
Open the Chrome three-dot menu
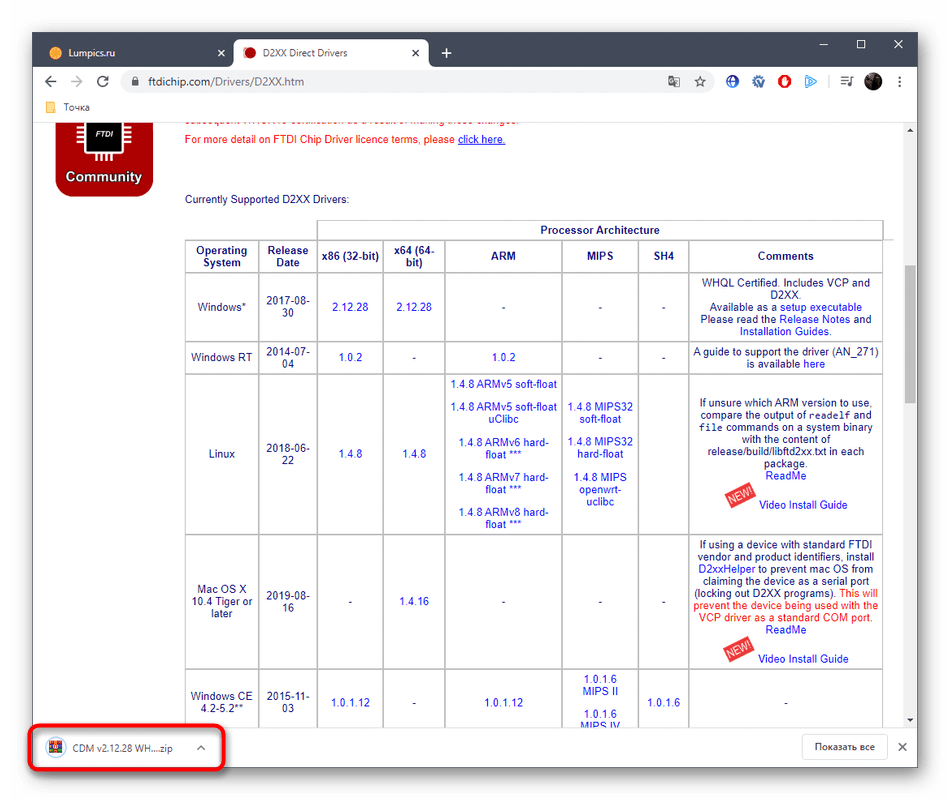pyautogui.click(x=900, y=82)
